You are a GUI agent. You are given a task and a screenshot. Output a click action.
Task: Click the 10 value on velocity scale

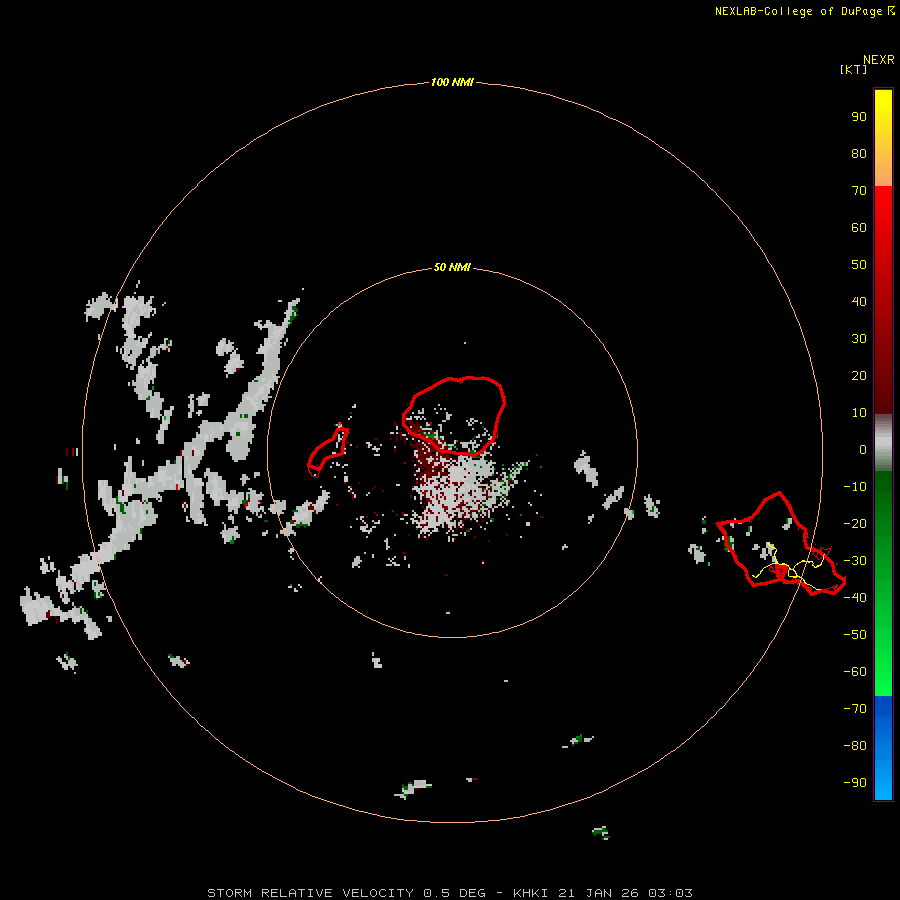859,413
